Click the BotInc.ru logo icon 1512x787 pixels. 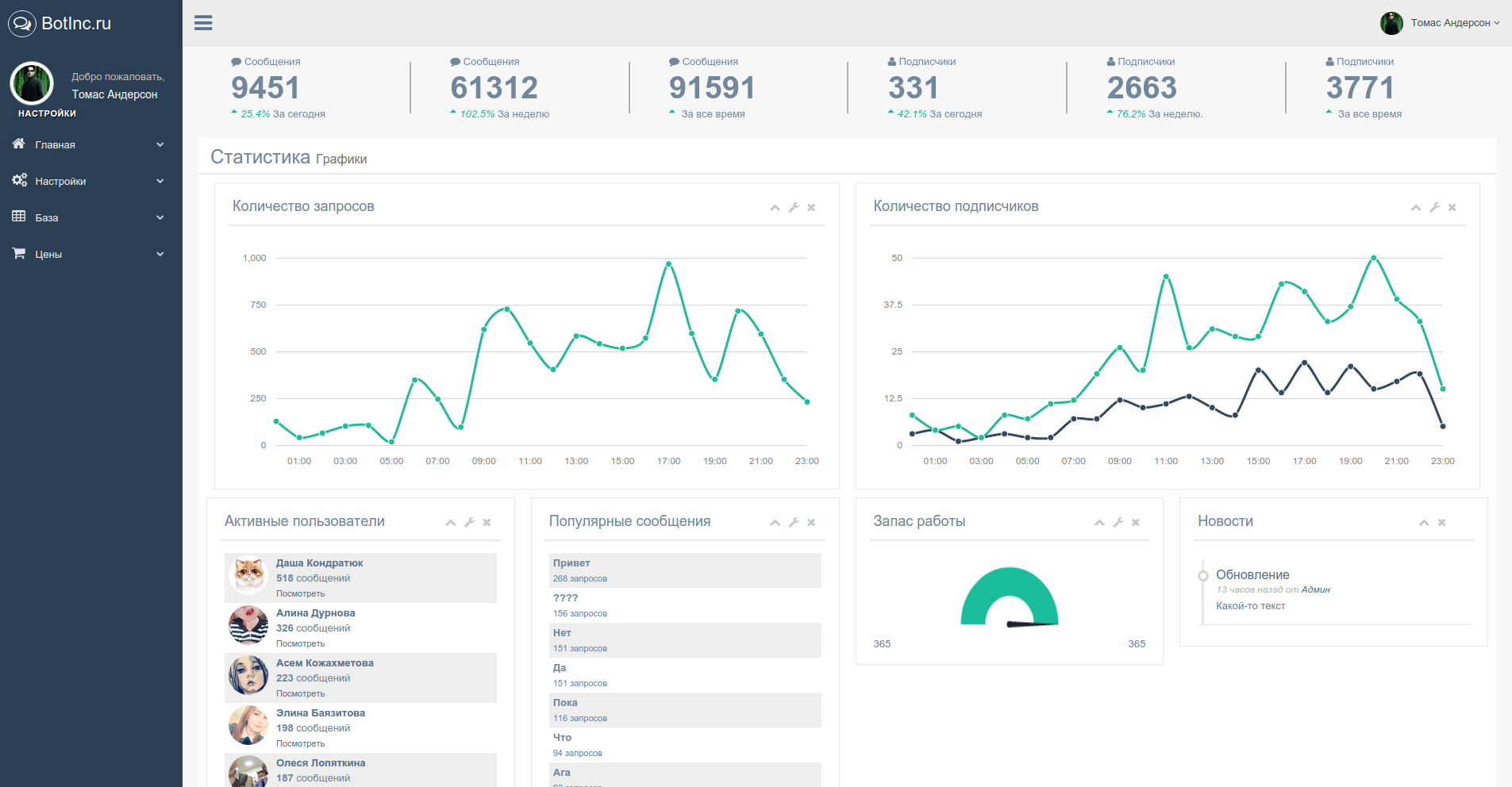[21, 24]
